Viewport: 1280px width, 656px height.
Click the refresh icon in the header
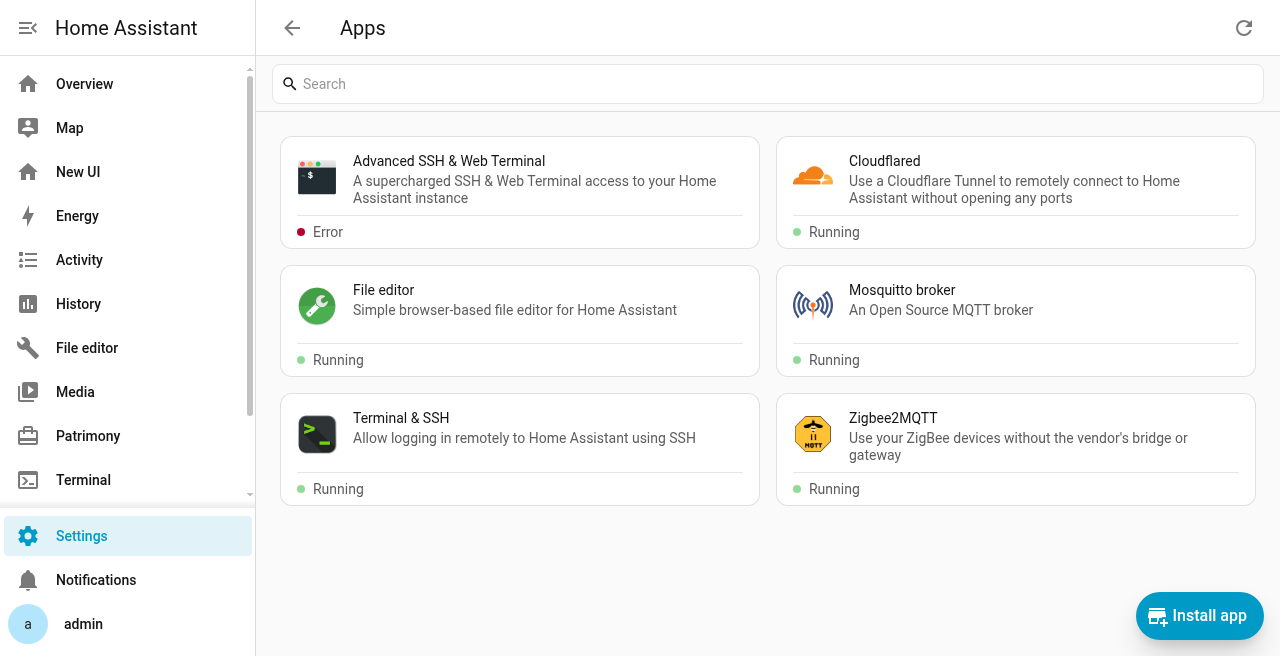[1244, 28]
